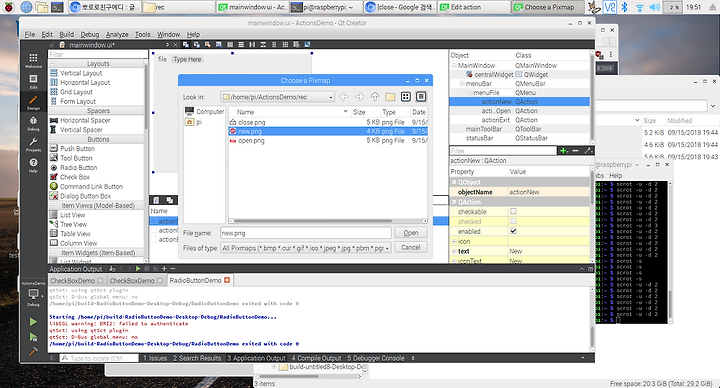
Task: Open 5 Debugger Console pane
Action: [x=376, y=358]
